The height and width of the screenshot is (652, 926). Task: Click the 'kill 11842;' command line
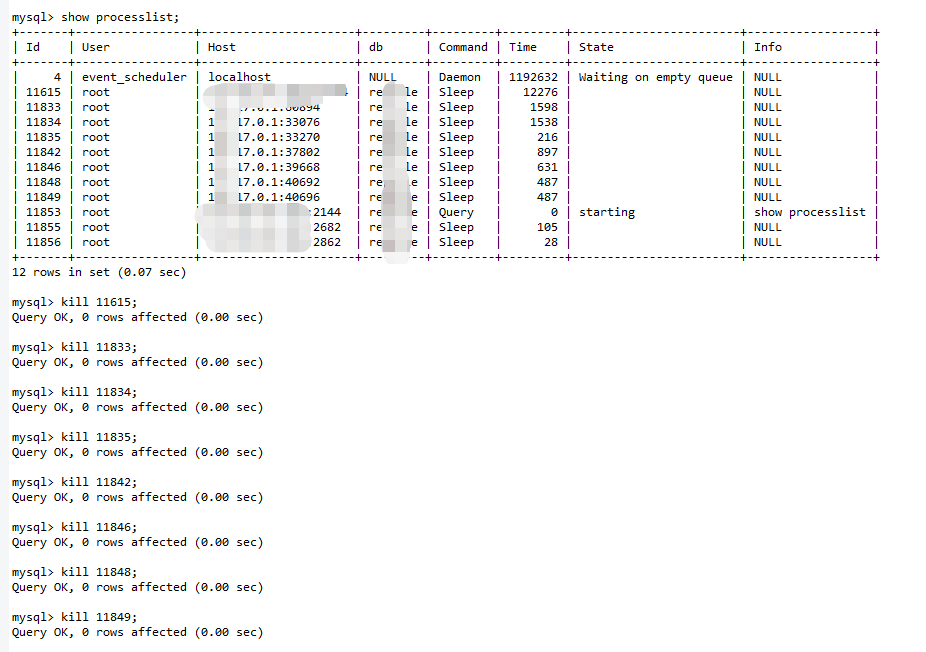(x=99, y=483)
